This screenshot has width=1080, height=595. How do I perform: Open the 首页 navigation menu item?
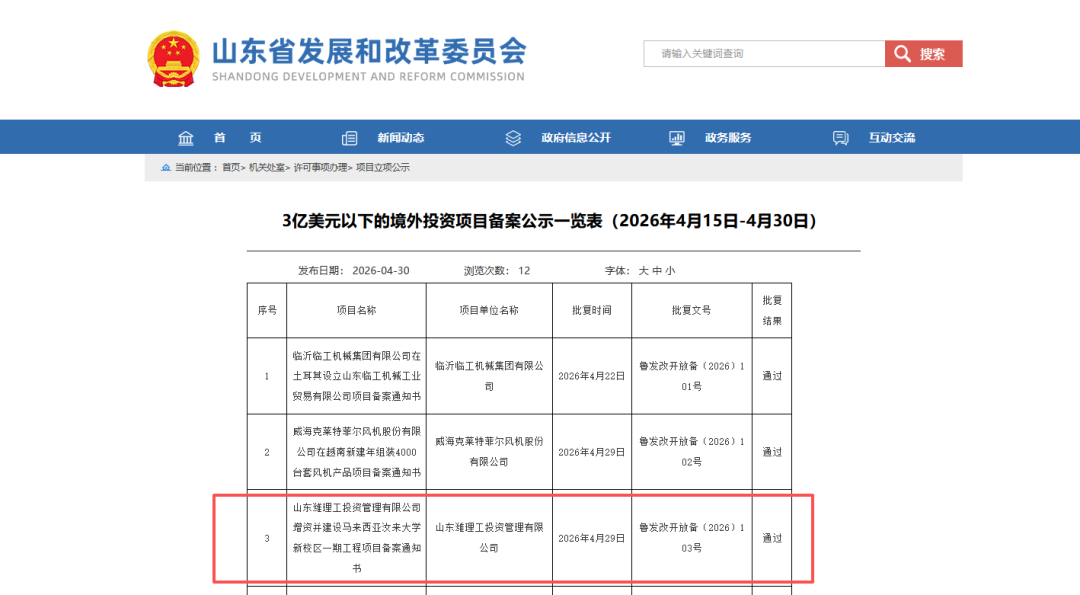point(237,138)
